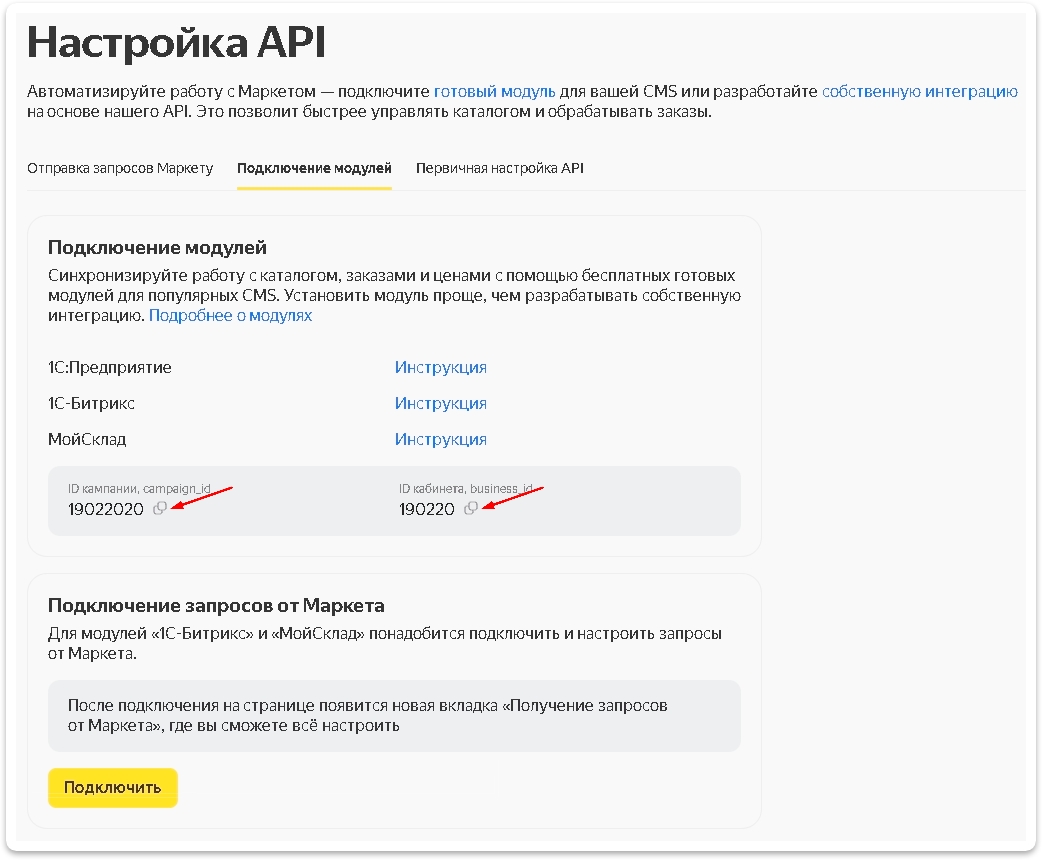Image resolution: width=1042 pixels, height=860 pixels.
Task: Click the "Подробнее о модулях" link
Action: coord(230,315)
